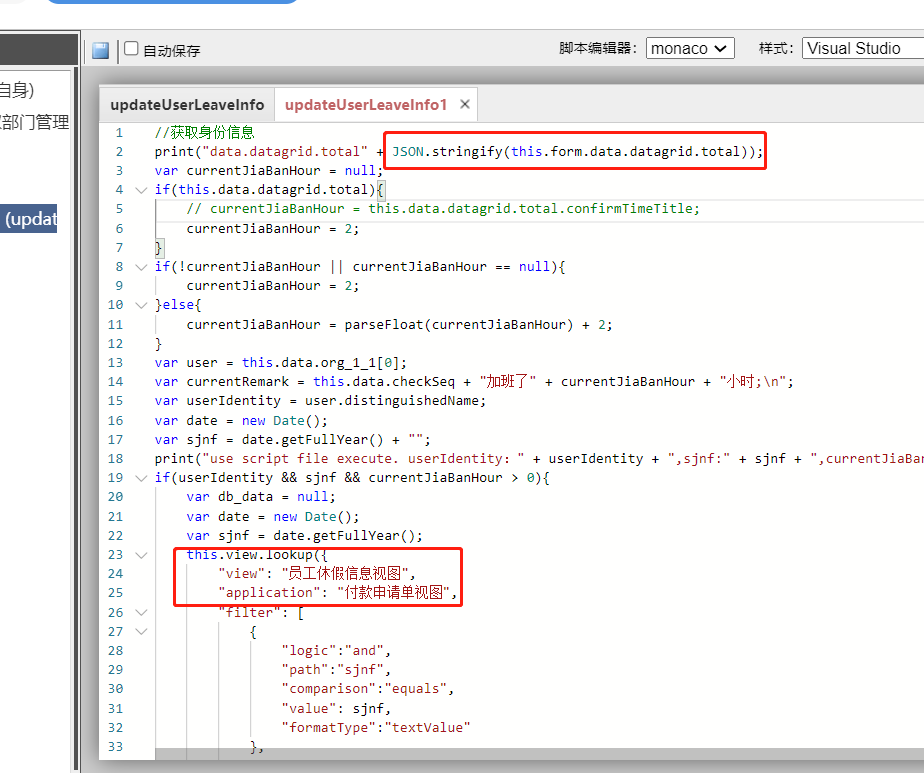Screen dimensions: 924x773
Task: Switch to the updateUserLeaveInfo tab
Action: click(x=187, y=105)
